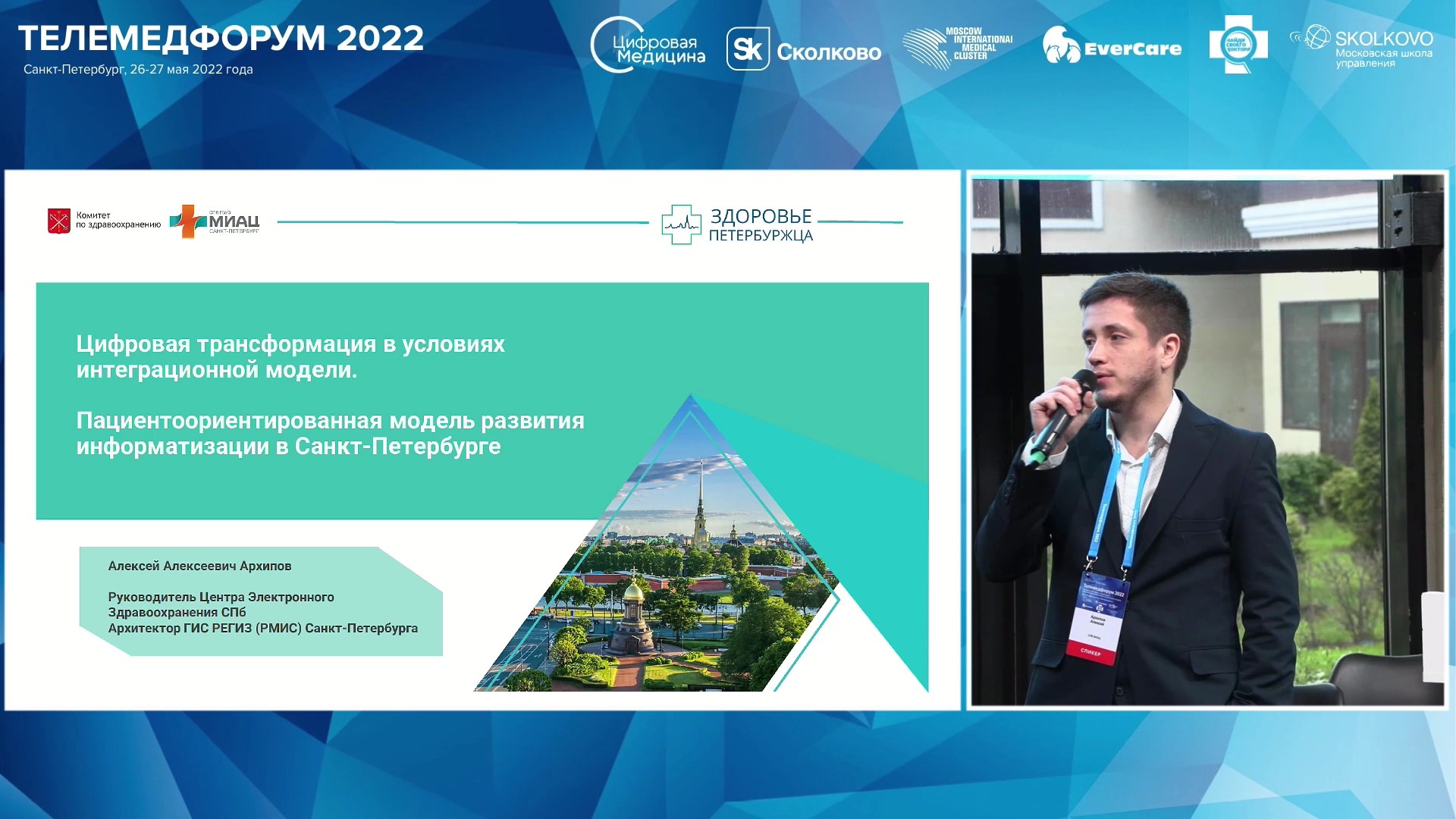
Task: Click the Здоровье Петербуржца cross icon
Action: 680,224
